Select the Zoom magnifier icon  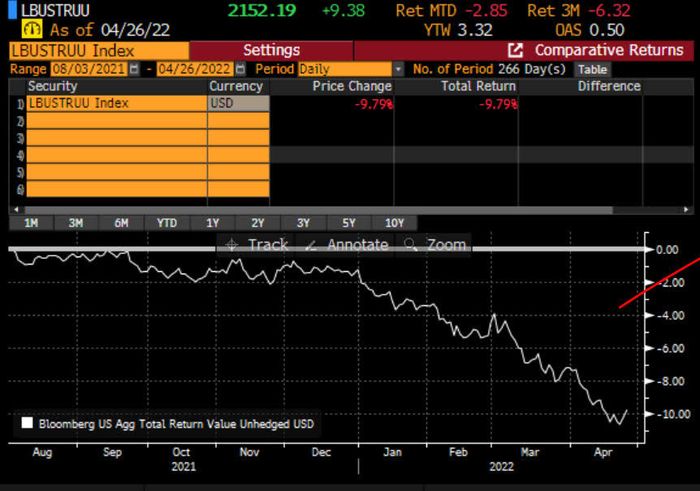410,245
